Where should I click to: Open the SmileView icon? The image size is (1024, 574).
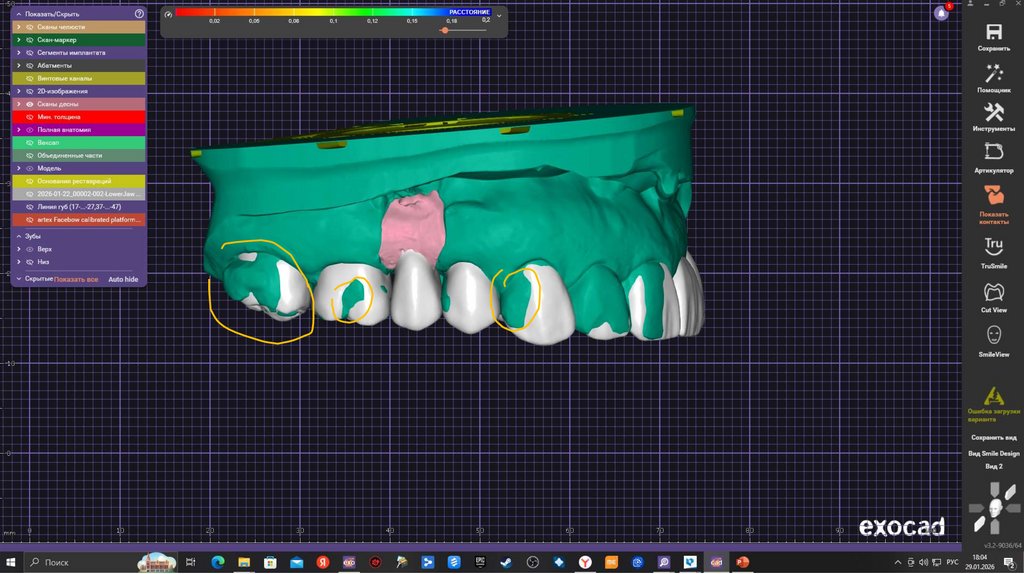(993, 335)
